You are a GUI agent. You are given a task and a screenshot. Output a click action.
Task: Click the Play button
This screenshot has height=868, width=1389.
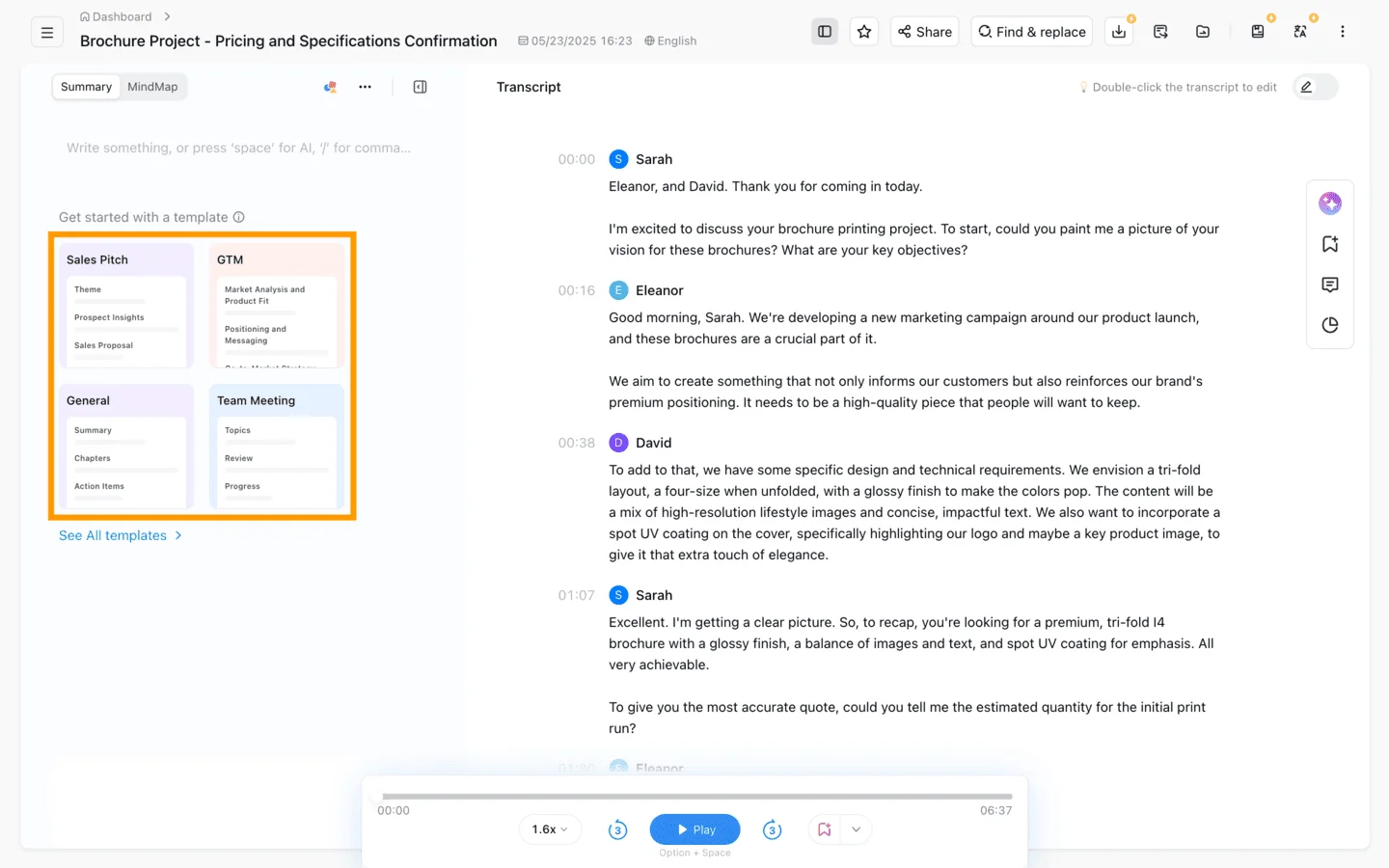pyautogui.click(x=694, y=829)
